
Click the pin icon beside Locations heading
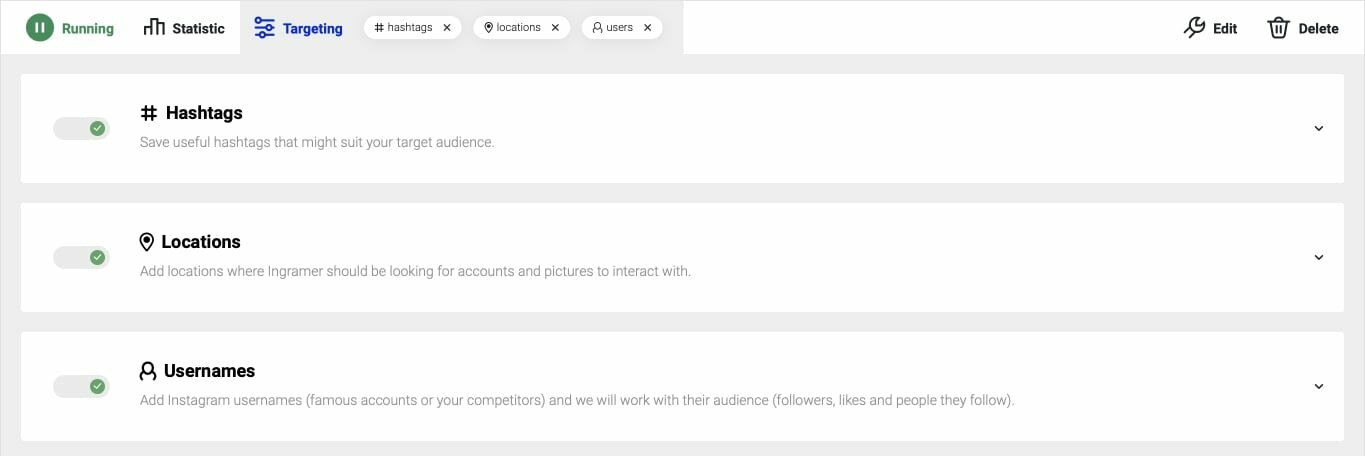pos(147,242)
